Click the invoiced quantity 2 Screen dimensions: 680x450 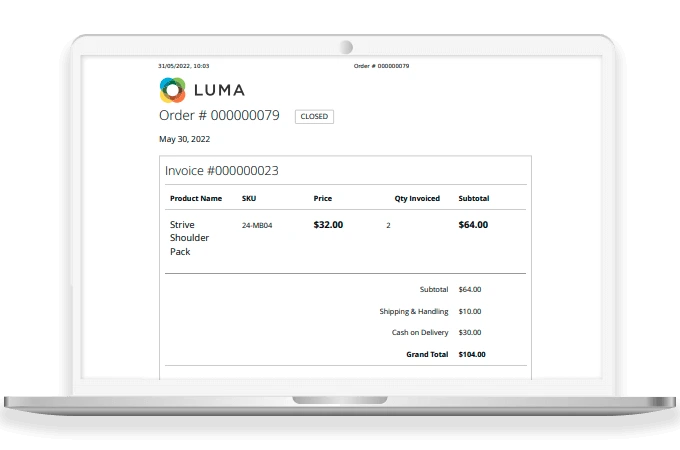[388, 225]
